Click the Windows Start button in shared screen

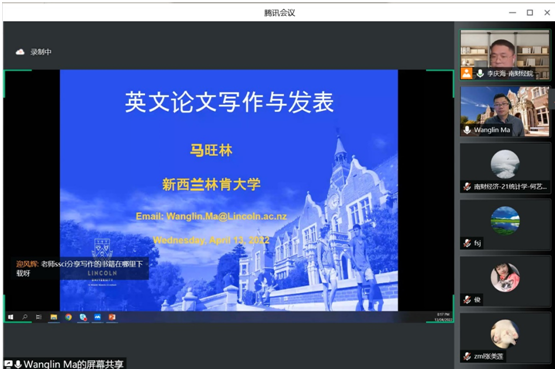[x=11, y=317]
